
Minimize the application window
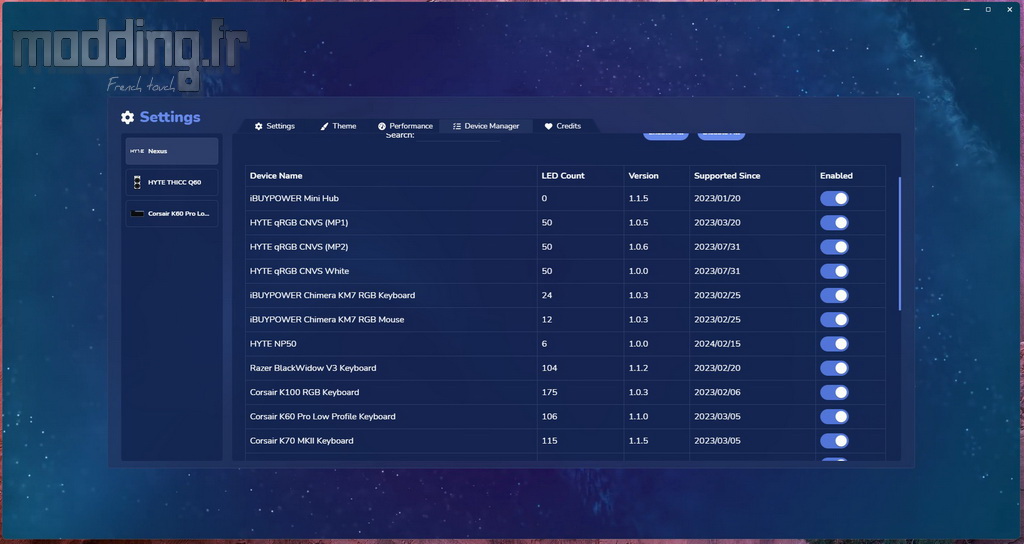tap(967, 9)
